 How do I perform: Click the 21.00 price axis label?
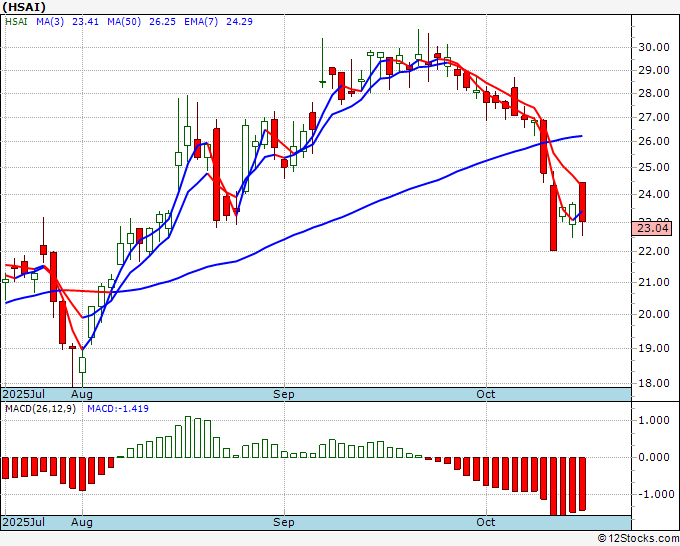pos(654,282)
